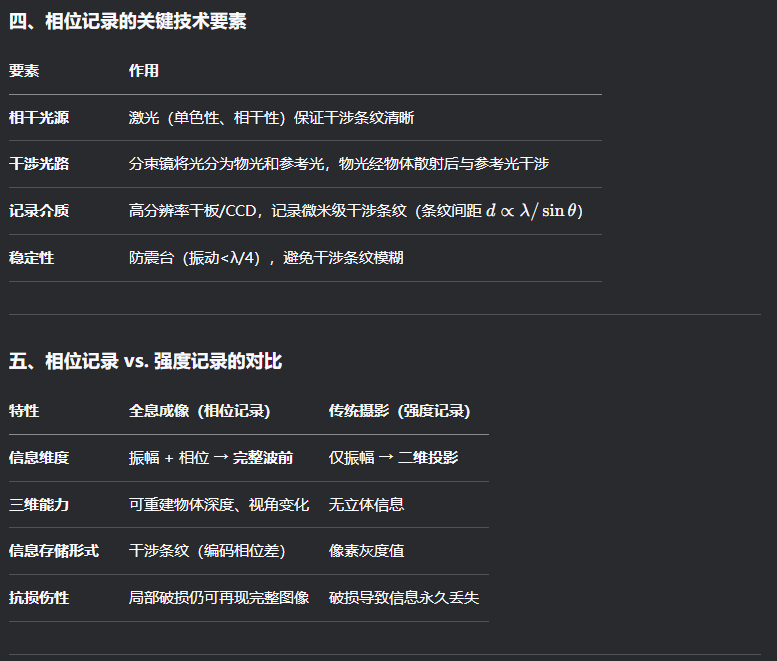Click the cell beginning 防震台（振动<λ/4）
This screenshot has height=661, width=777.
pyautogui.click(x=266, y=258)
